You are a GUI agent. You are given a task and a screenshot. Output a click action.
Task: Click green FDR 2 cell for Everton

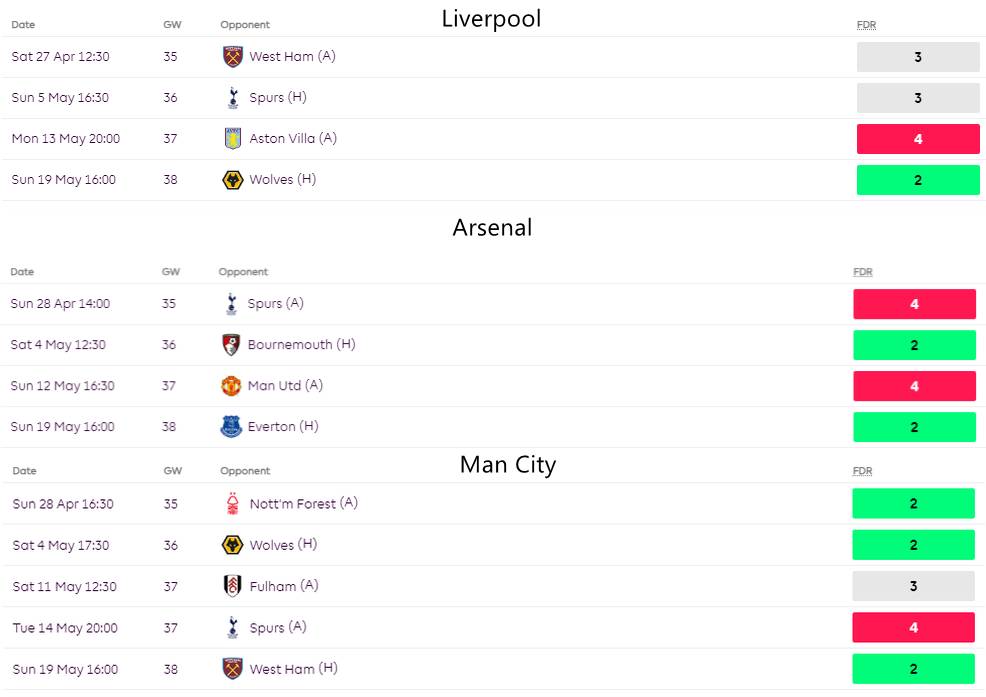click(914, 427)
